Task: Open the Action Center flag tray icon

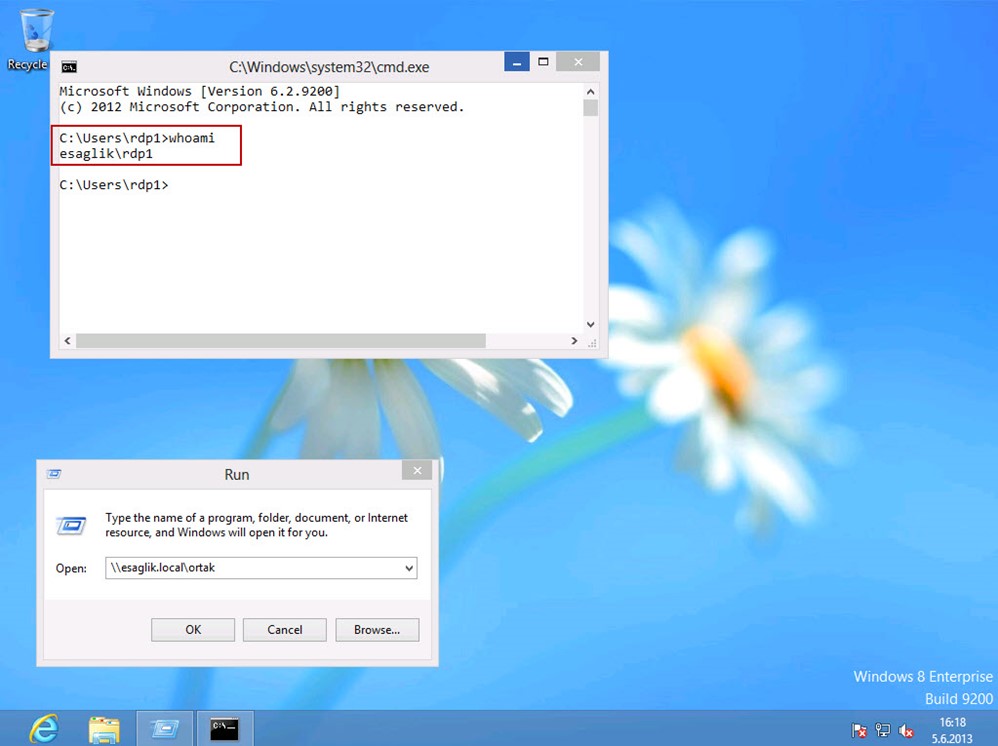Action: click(x=859, y=730)
